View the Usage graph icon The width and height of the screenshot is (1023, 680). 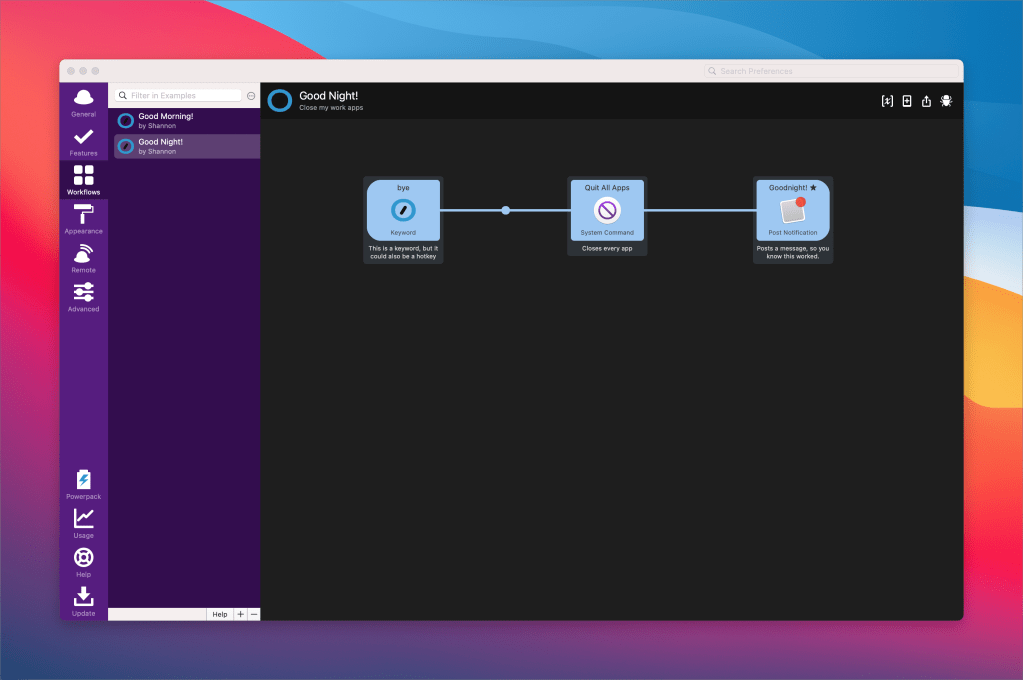click(83, 522)
